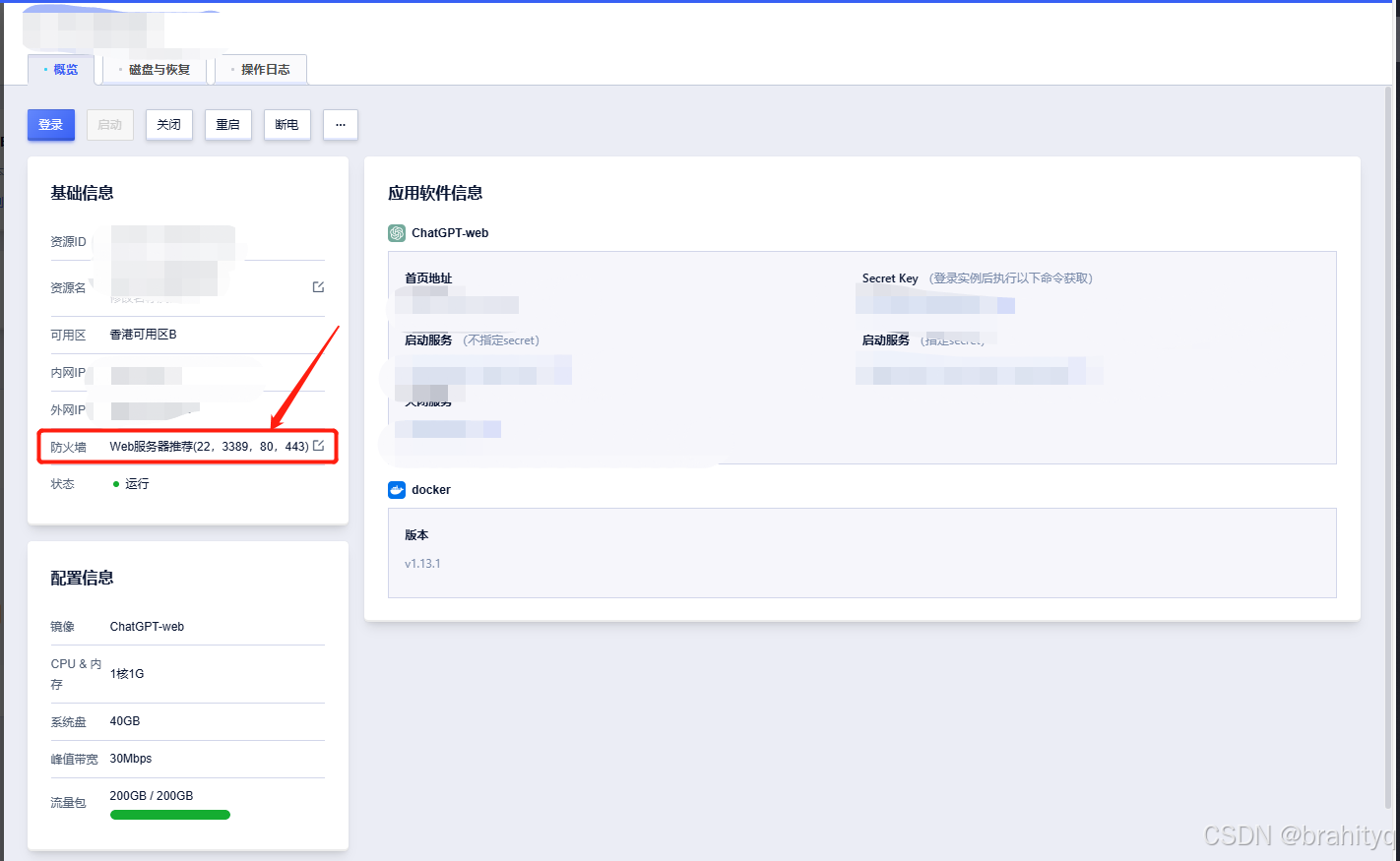
Task: Open the firewall rule editor icon
Action: [317, 445]
